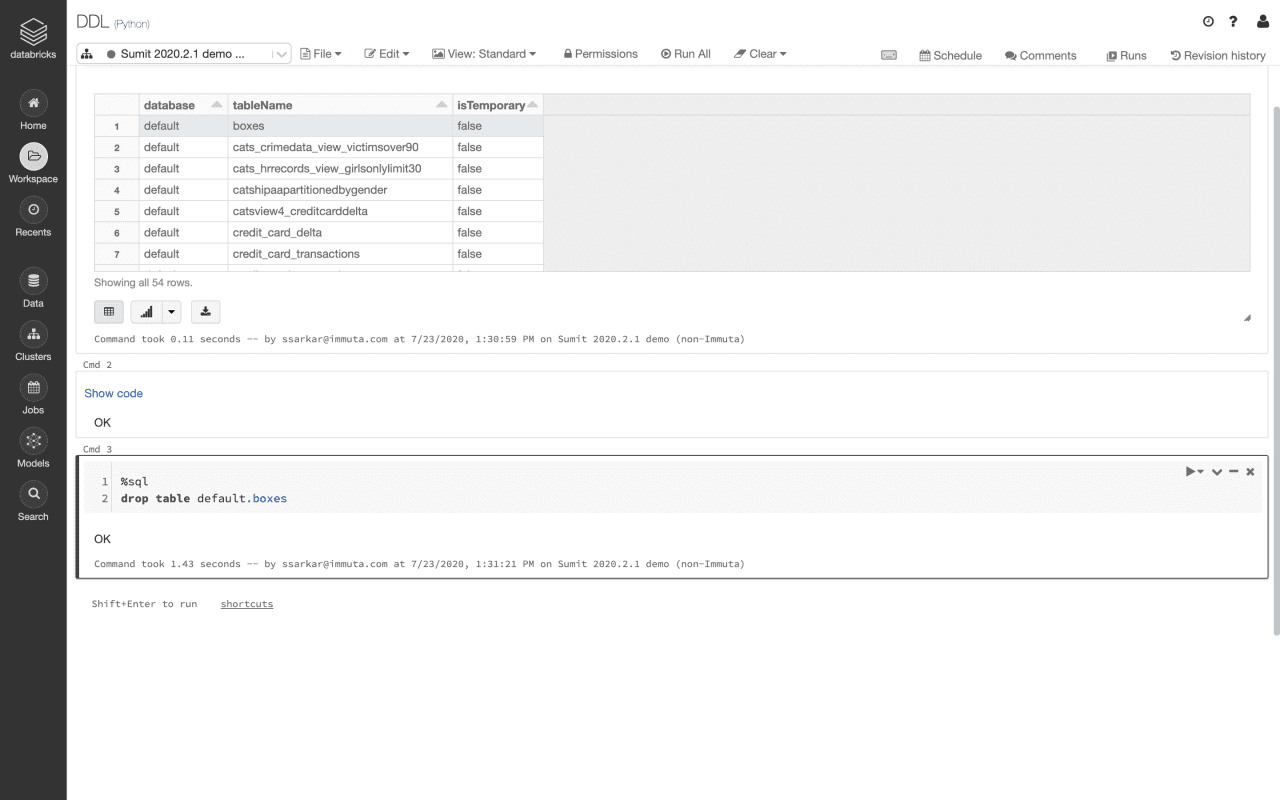Open the Clear menu
This screenshot has width=1280, height=800.
[760, 54]
